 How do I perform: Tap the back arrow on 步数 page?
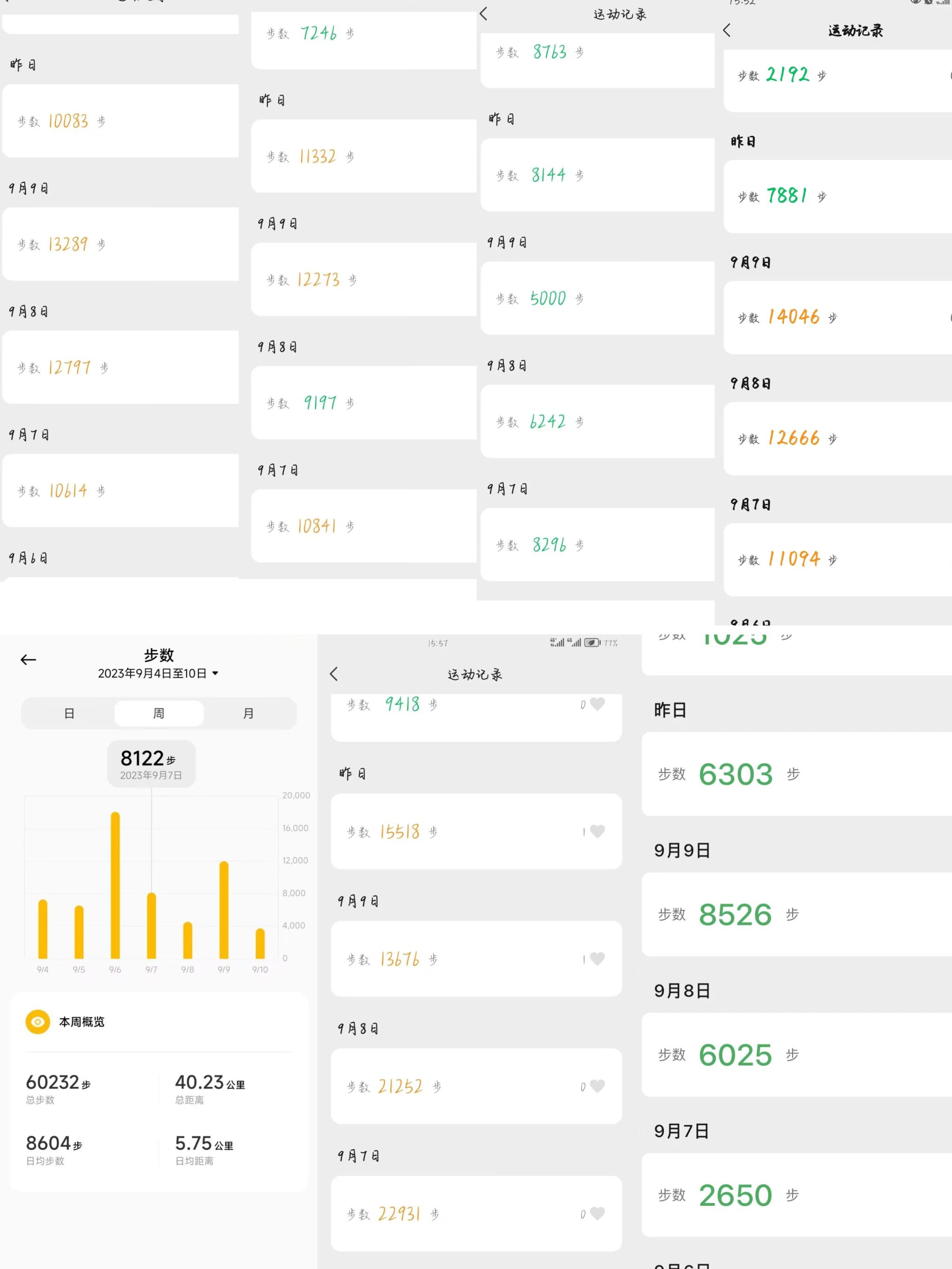pos(28,660)
